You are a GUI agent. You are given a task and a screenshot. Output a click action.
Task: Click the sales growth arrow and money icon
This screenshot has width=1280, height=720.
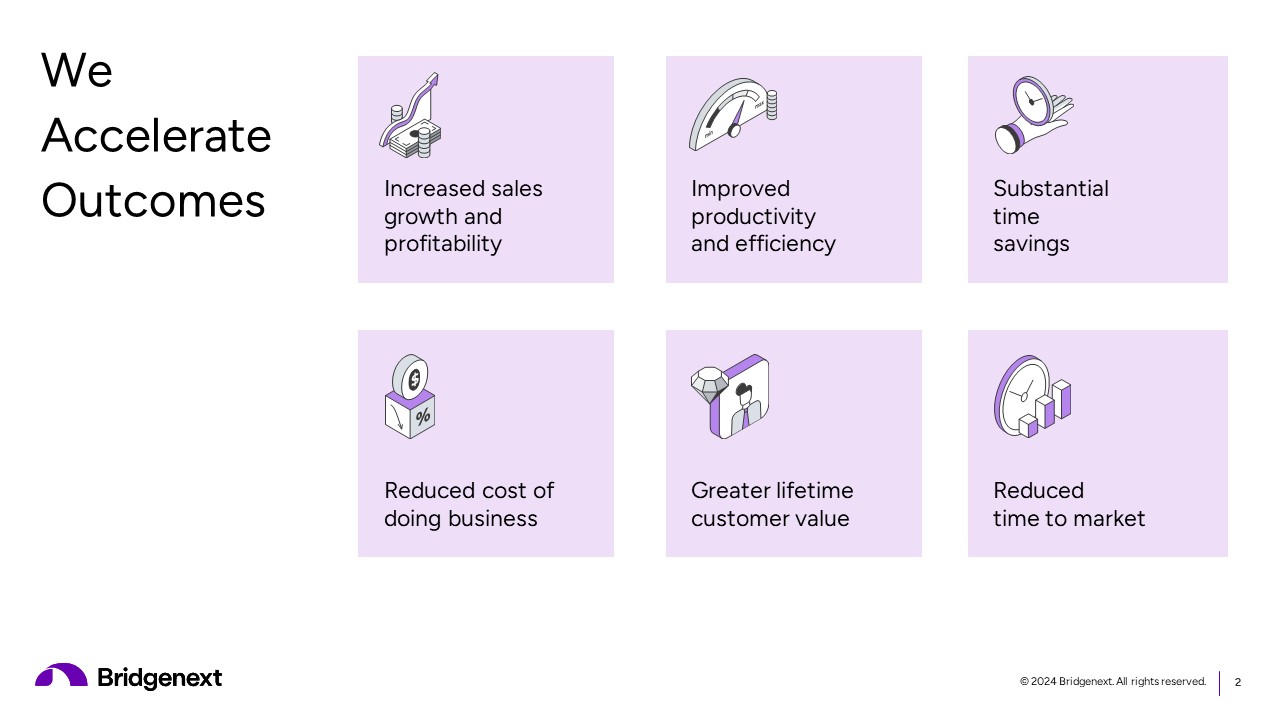(x=411, y=116)
